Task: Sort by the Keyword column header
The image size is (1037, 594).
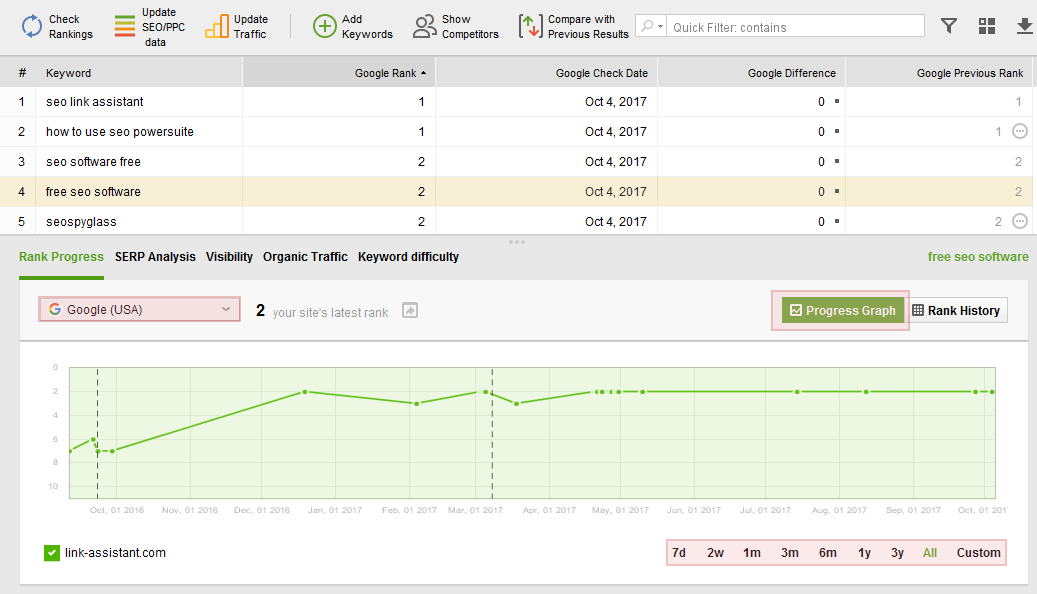Action: tap(139, 73)
